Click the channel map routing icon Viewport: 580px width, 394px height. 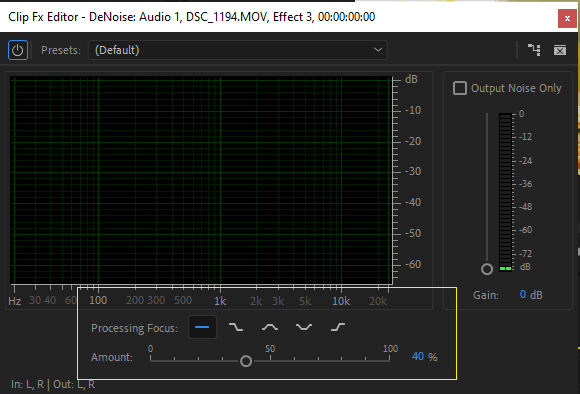534,50
